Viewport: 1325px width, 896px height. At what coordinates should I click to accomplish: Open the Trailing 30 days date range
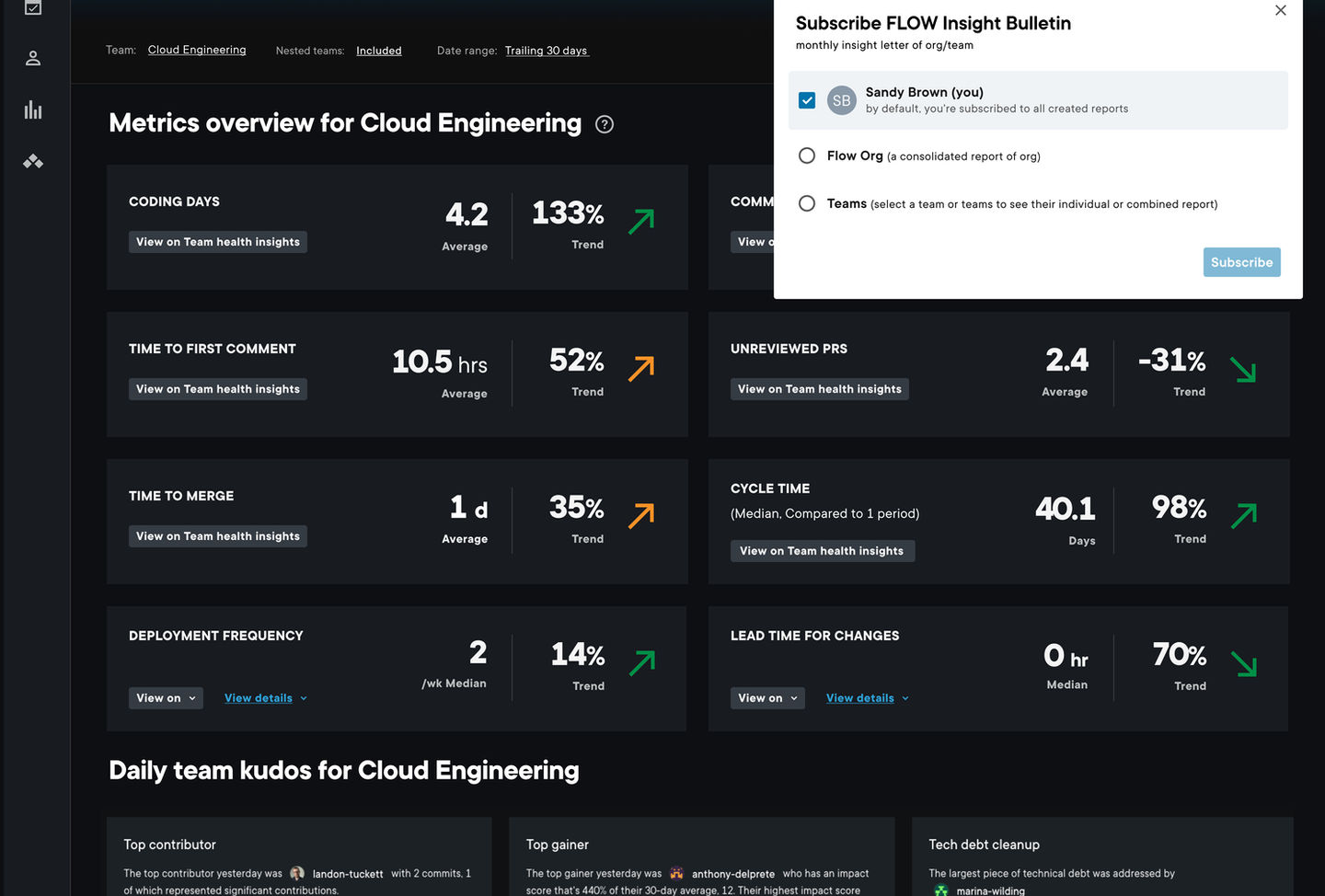pyautogui.click(x=547, y=51)
